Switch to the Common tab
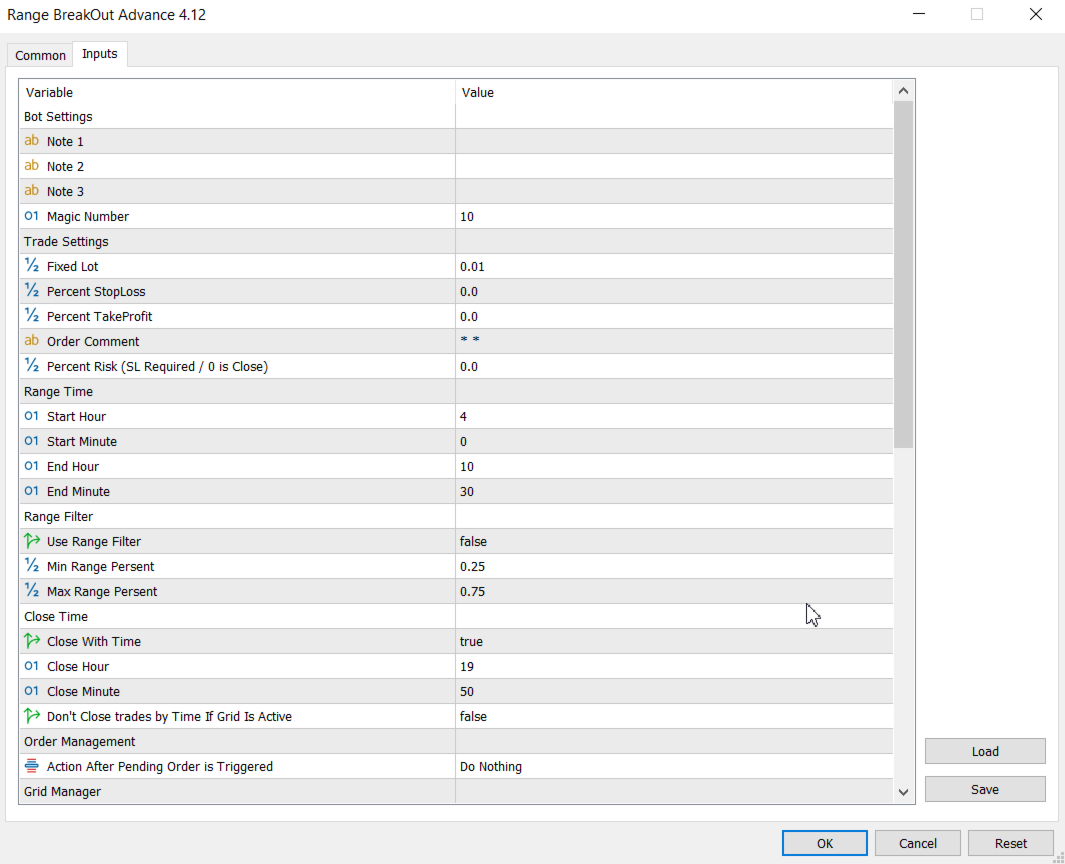 (41, 55)
